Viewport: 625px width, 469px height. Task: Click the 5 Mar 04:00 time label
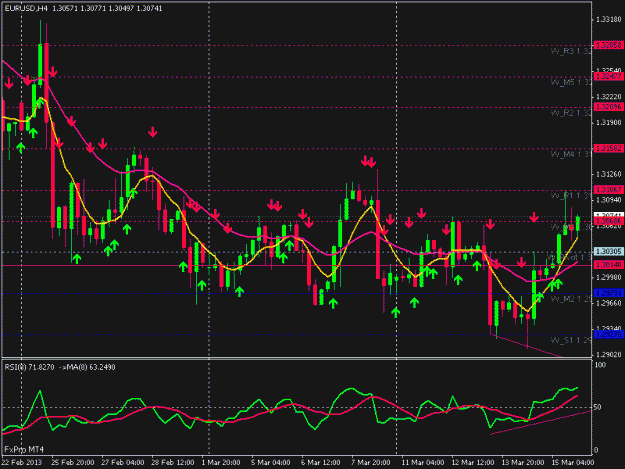[x=270, y=462]
